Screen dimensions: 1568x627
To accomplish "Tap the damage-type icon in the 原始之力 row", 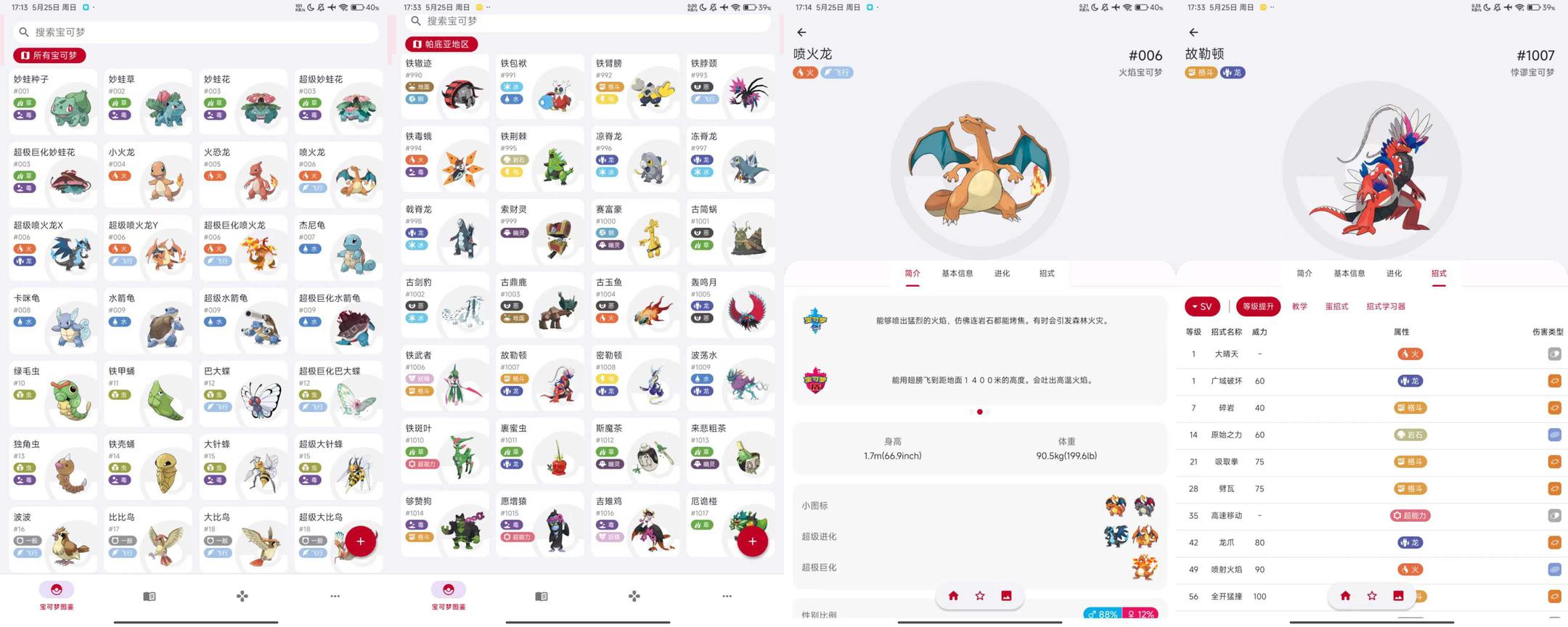I will click(x=1554, y=435).
